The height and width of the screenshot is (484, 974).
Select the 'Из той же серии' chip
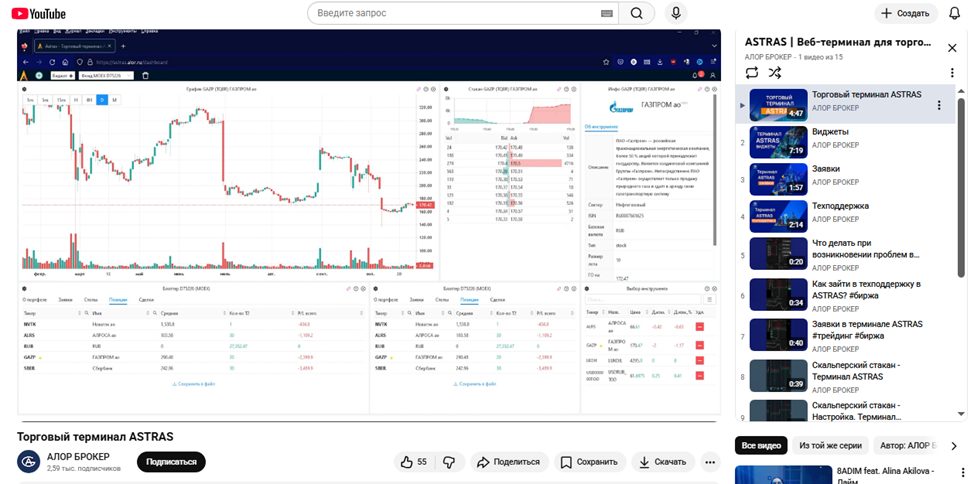829,446
